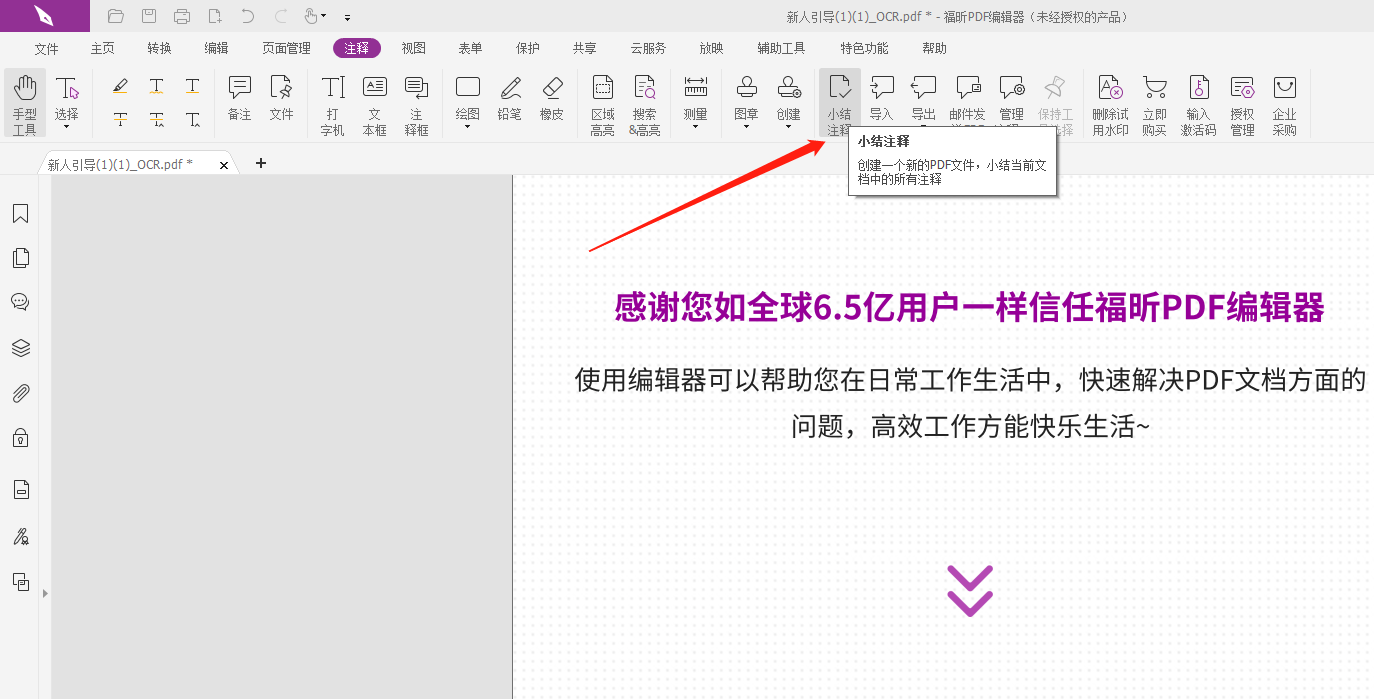Viewport: 1374px width, 699px height.
Task: Open the Attachments paperclip panel
Action: [x=20, y=392]
